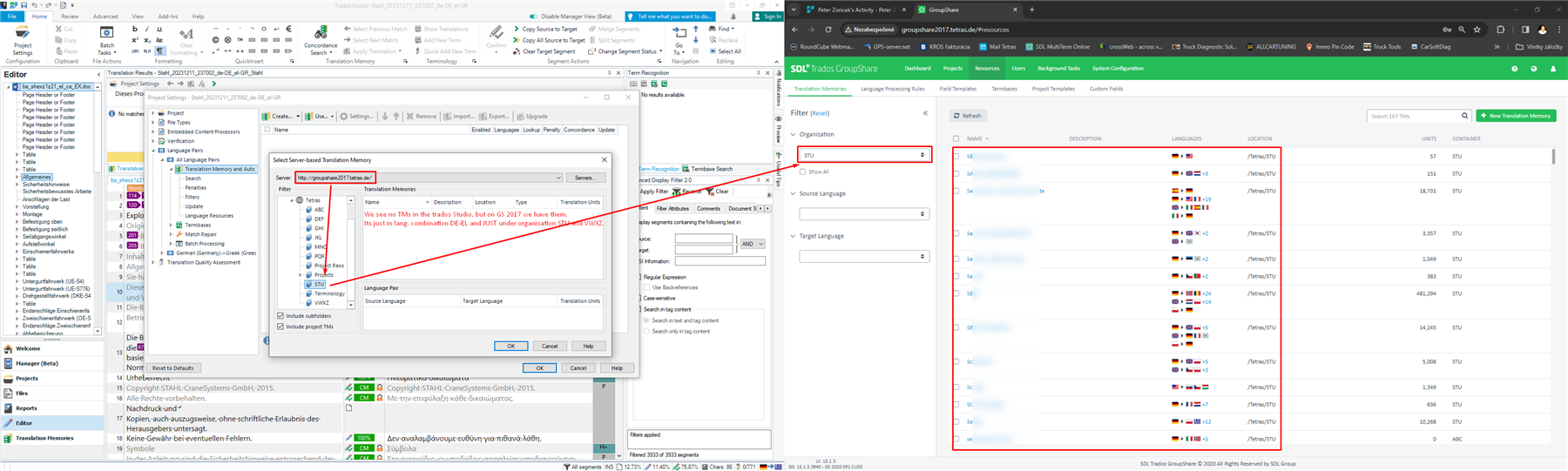Open Batch Tasks in ribbon

[106, 40]
